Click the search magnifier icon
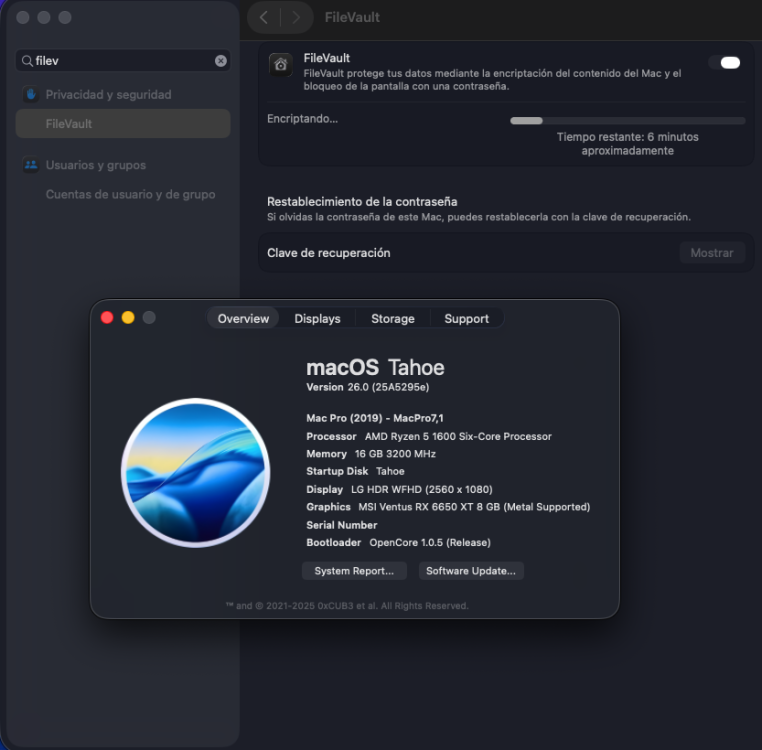 pos(27,61)
